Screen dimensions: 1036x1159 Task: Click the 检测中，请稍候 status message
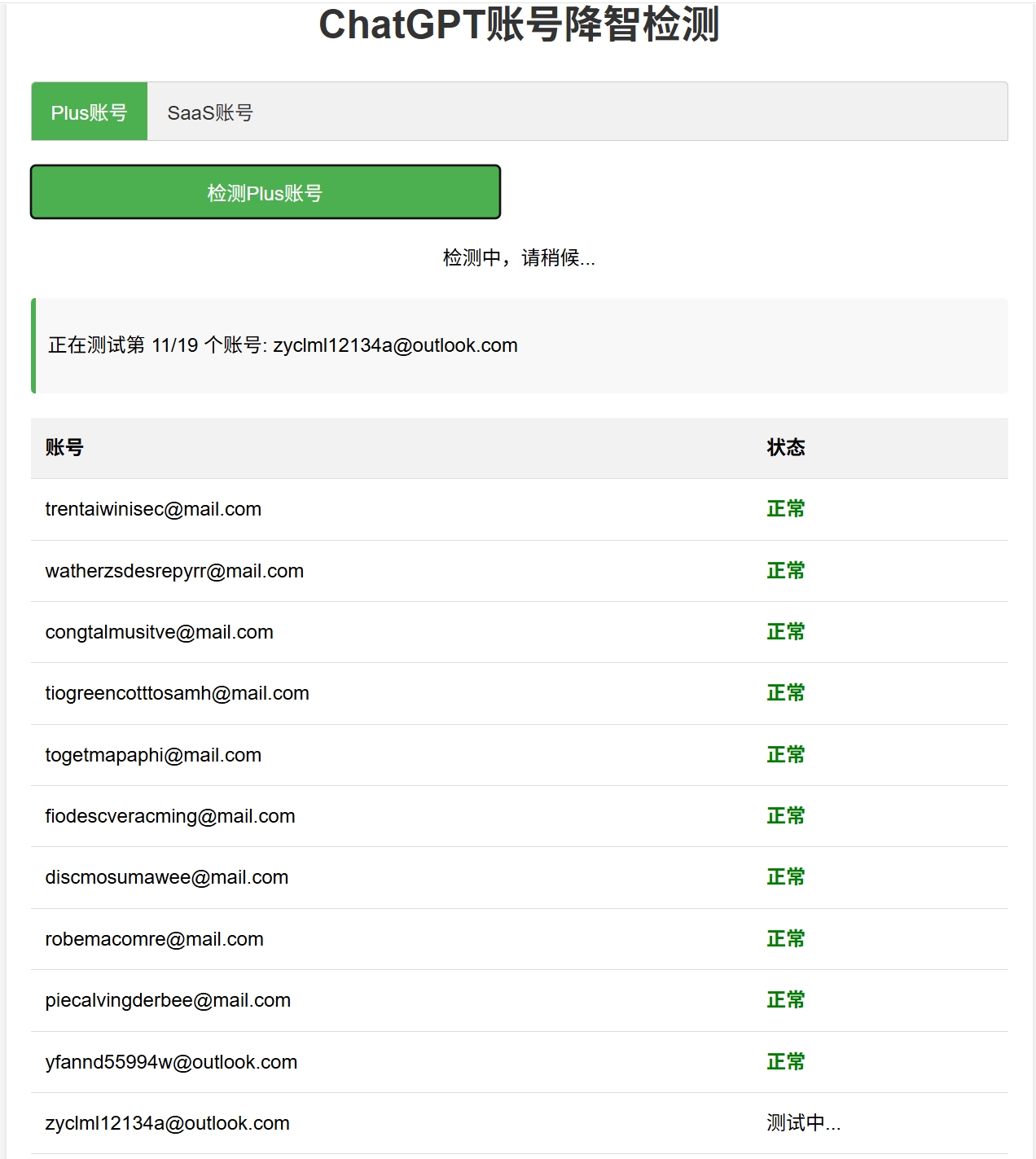[518, 260]
